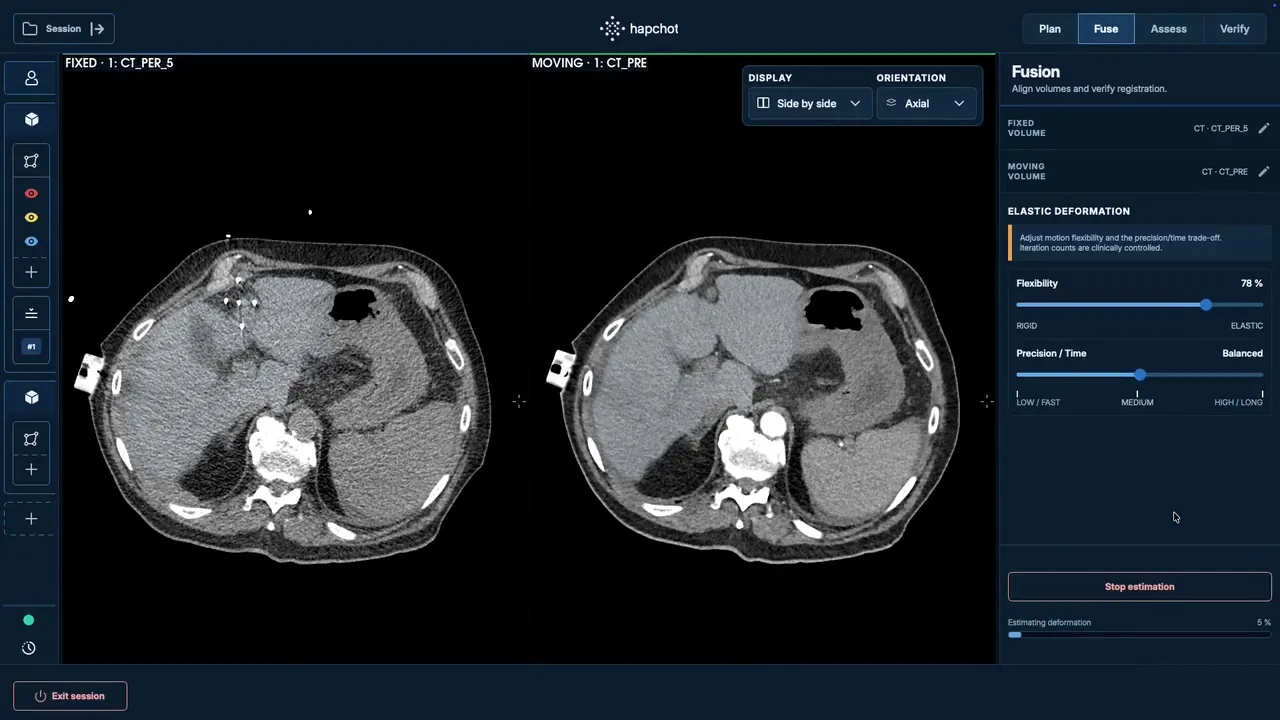Edit moving volume with pencil icon
Image resolution: width=1280 pixels, height=720 pixels.
1264,171
